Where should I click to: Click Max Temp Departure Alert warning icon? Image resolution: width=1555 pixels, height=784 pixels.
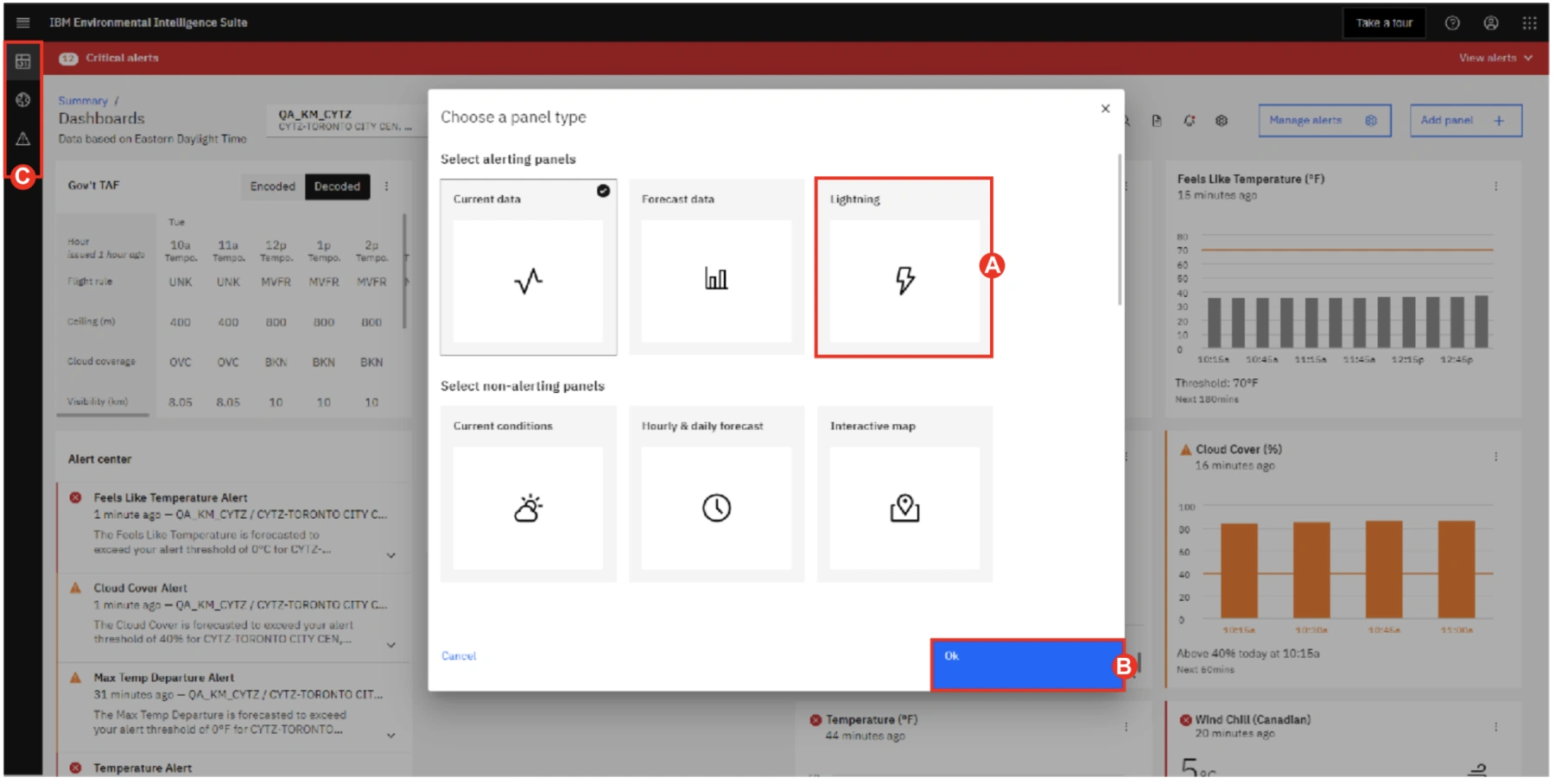[75, 678]
